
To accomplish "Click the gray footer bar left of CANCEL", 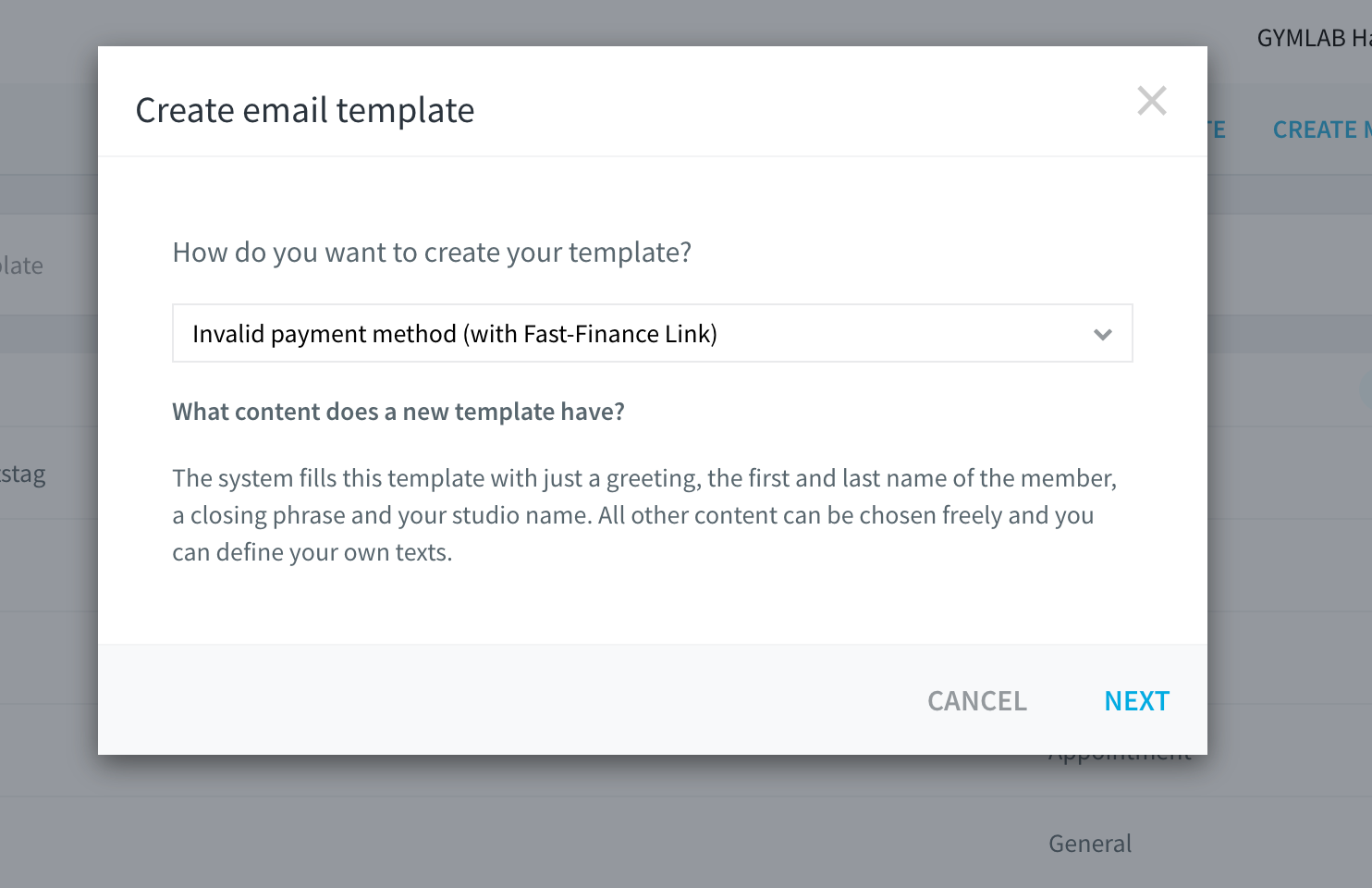I will 508,700.
